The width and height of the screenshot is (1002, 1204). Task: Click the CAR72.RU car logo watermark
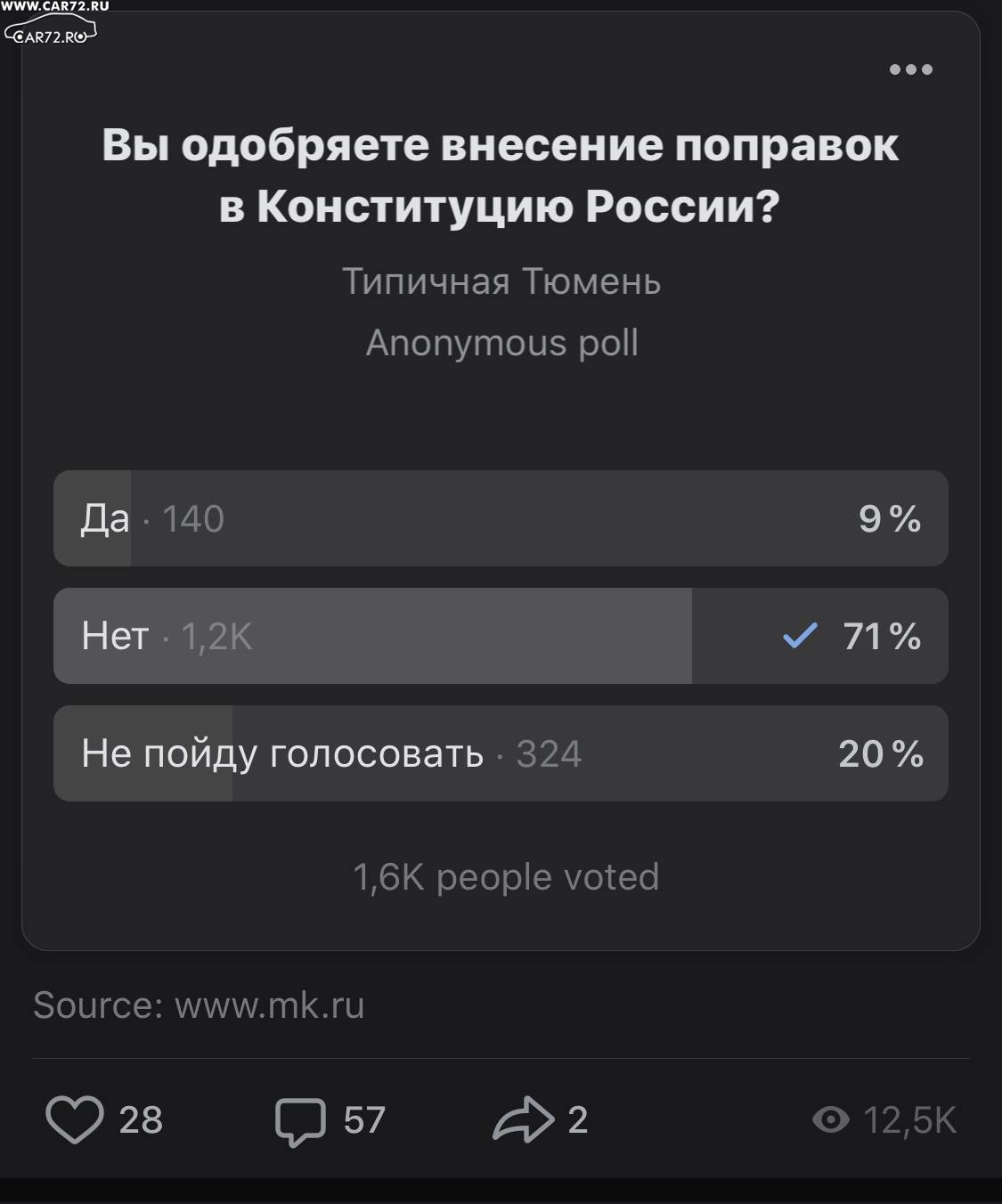(x=51, y=34)
